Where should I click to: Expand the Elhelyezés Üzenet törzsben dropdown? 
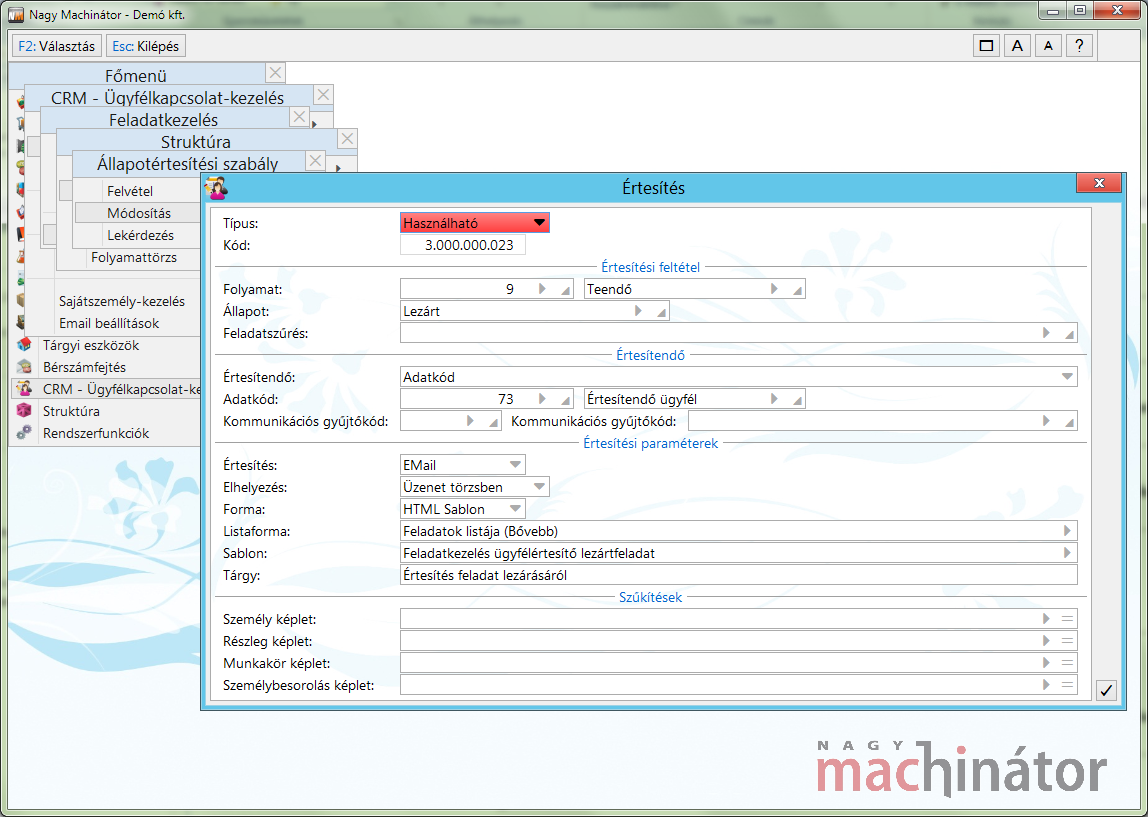[539, 487]
